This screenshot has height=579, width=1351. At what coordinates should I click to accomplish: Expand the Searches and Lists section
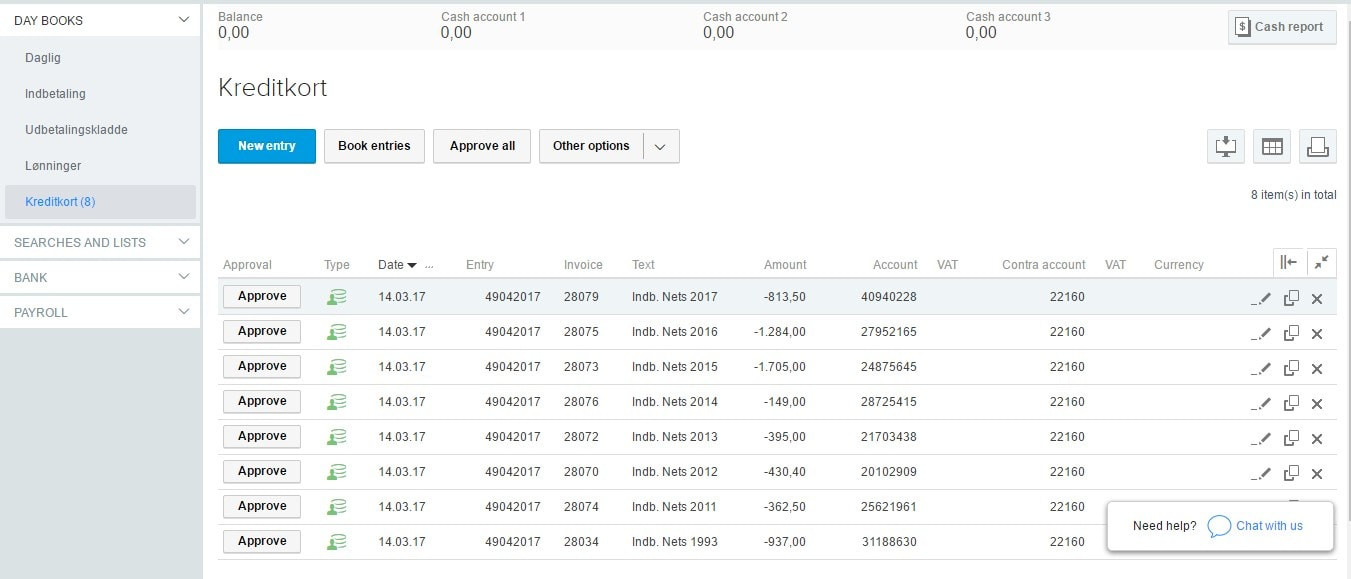182,242
